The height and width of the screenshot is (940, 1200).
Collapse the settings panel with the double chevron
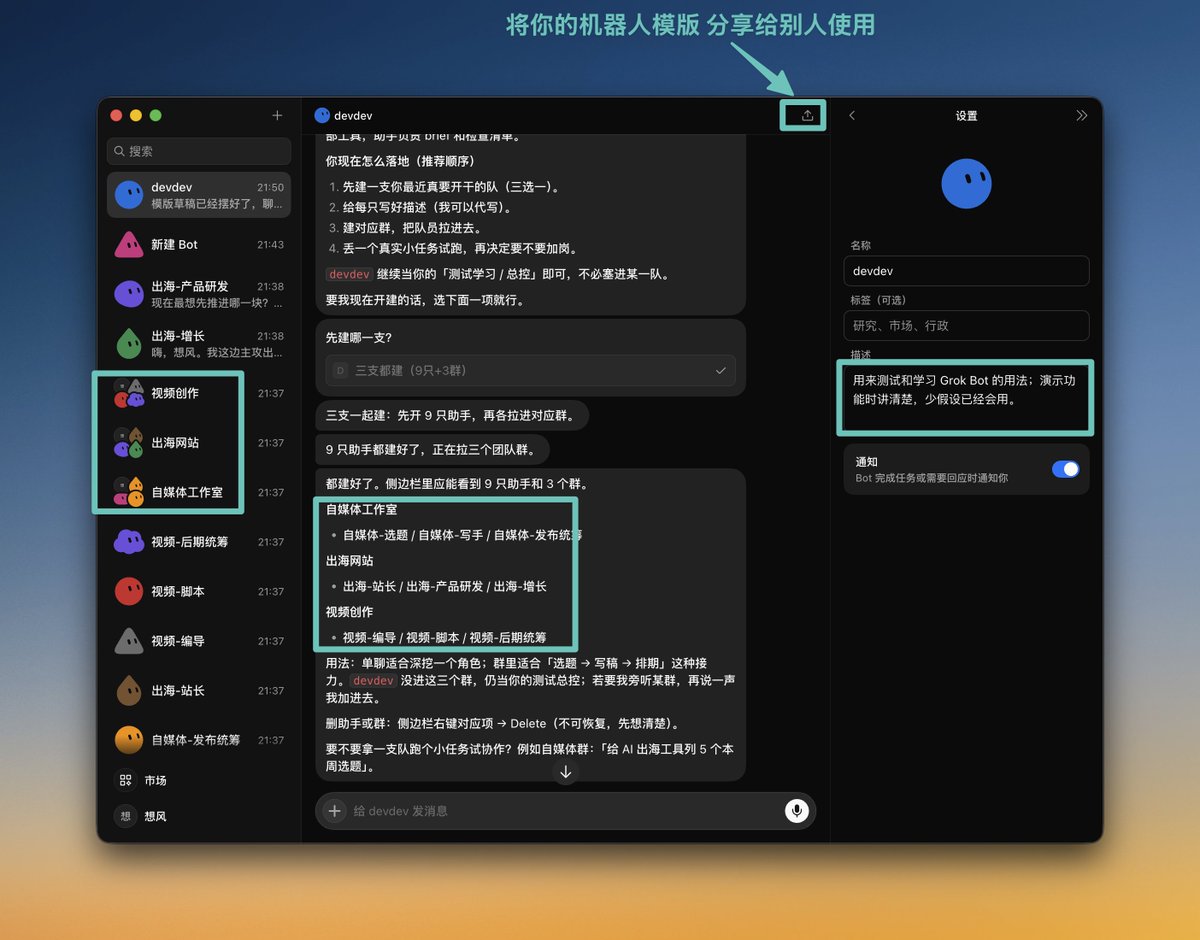click(1081, 116)
